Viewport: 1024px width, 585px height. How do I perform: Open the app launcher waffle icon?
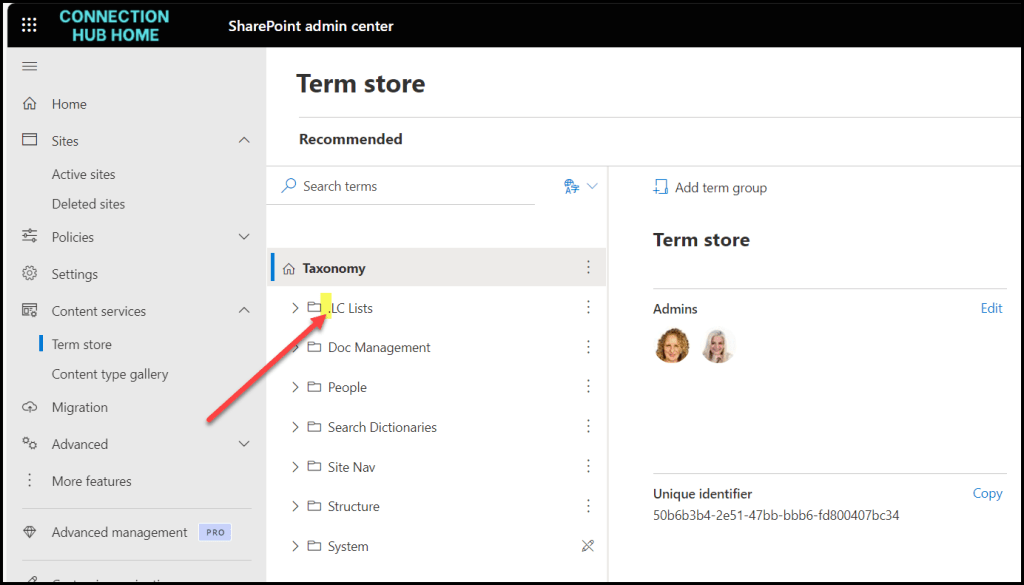tap(29, 25)
